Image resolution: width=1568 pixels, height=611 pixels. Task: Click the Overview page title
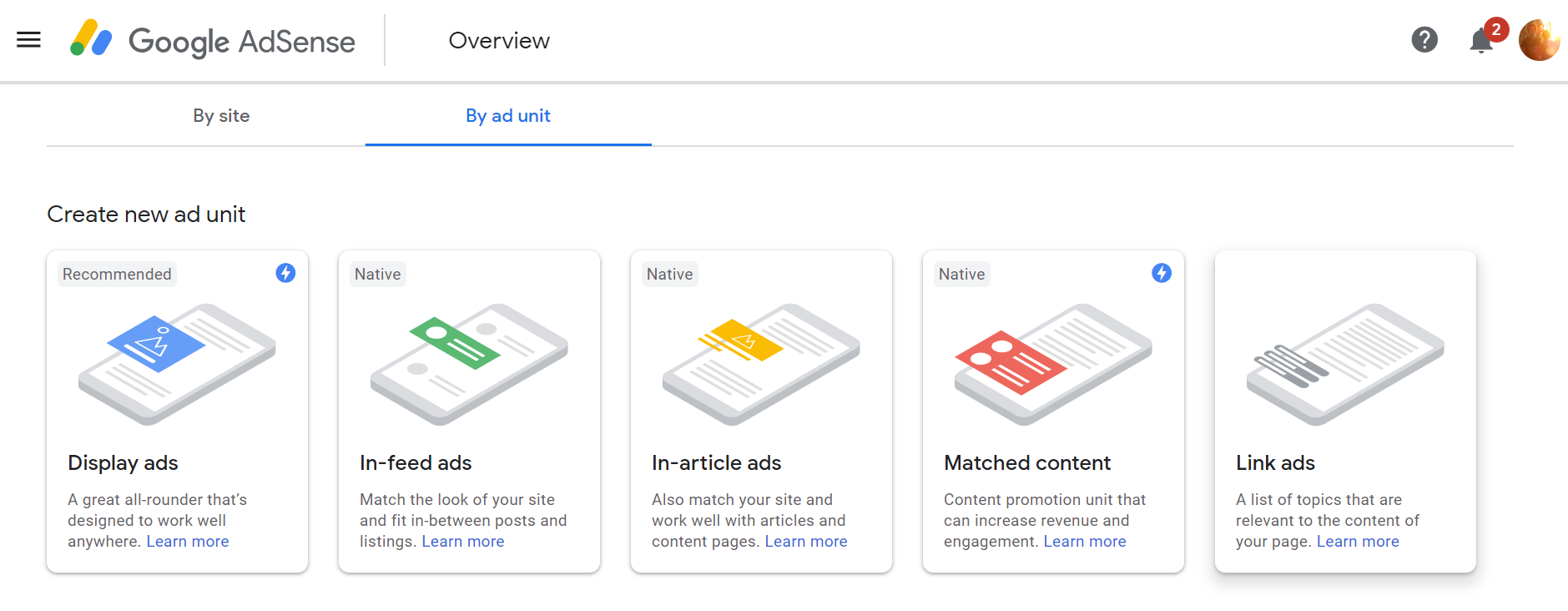point(499,40)
